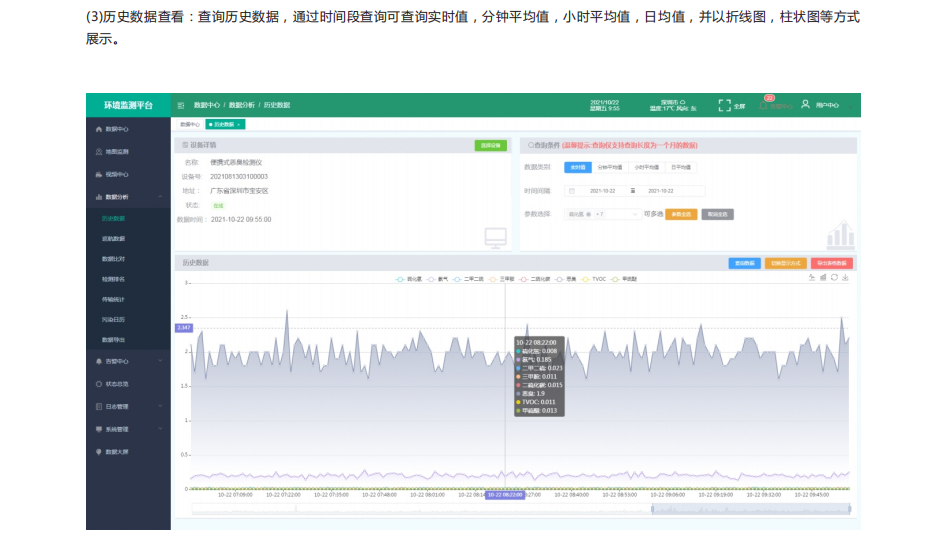The image size is (944, 557).
Task: Toggle 二甲二硫 series in chart legend
Action: click(468, 279)
